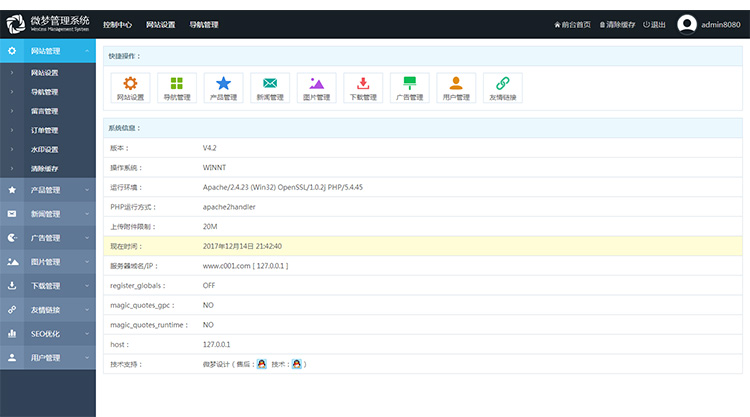Screen dimensions: 750x417
Task: Click the 微梦管理系统 logo
Action: pyautogui.click(x=48, y=24)
